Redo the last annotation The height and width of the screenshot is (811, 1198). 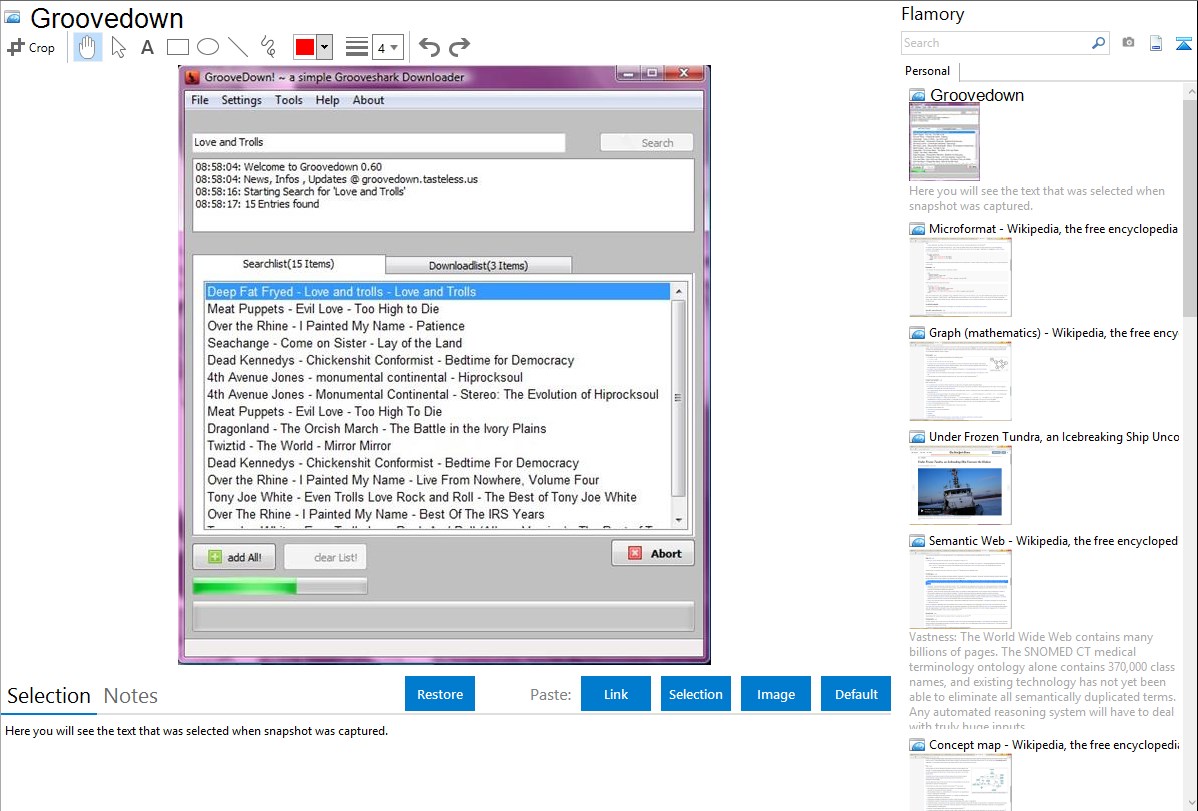[459, 47]
